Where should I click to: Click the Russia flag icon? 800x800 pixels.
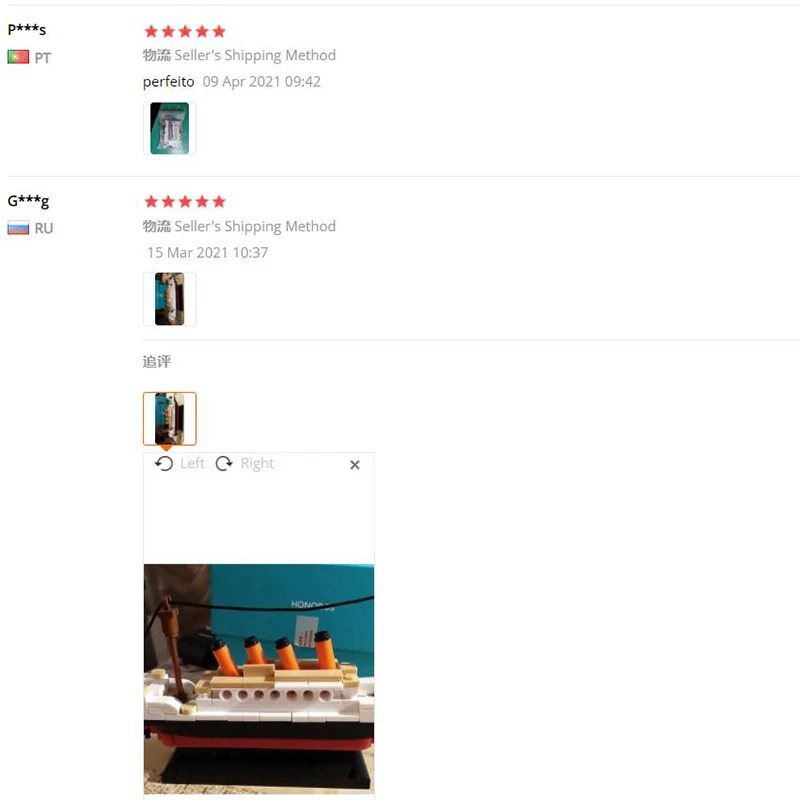18,228
